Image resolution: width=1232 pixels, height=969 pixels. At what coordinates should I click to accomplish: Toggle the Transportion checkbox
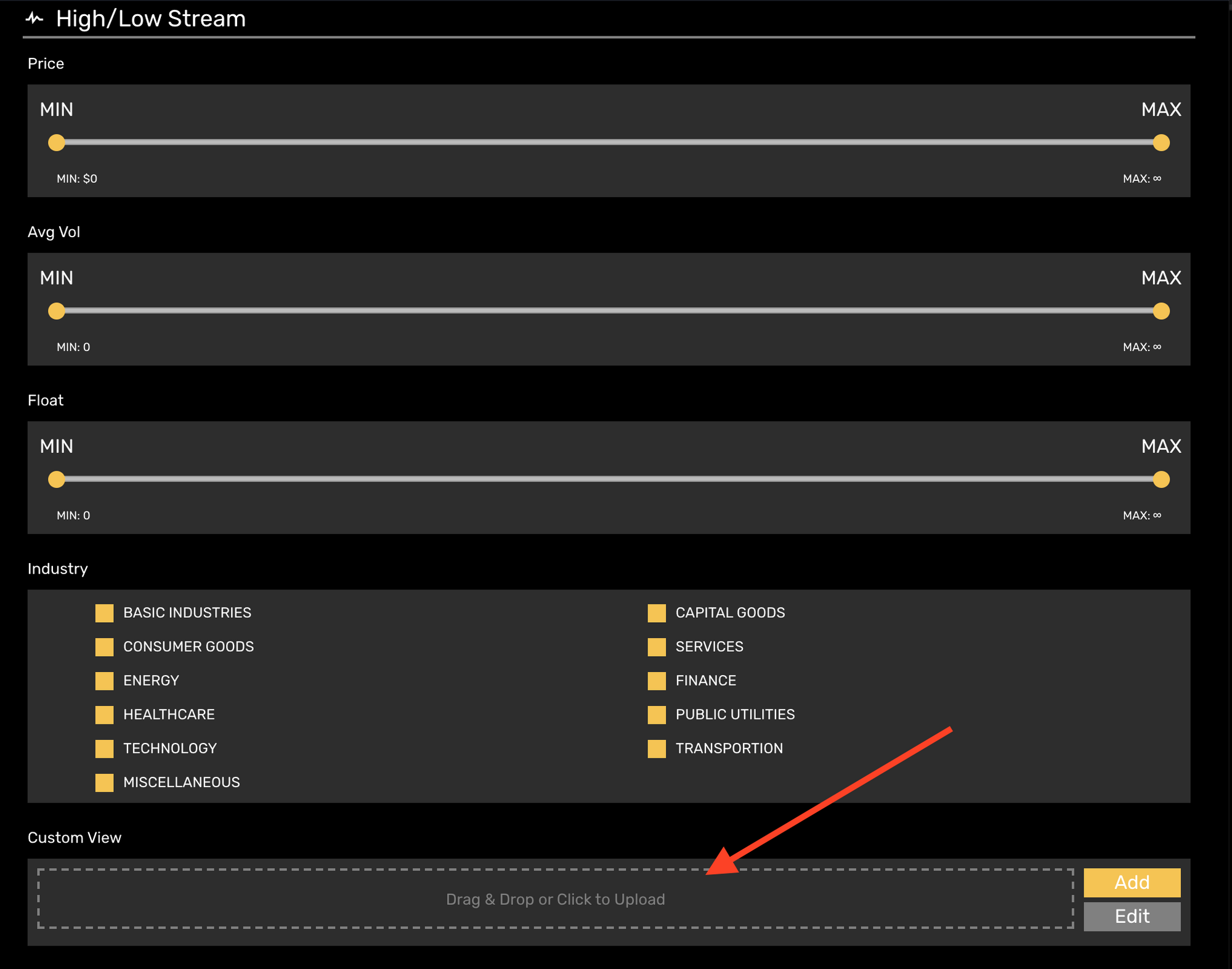[657, 748]
